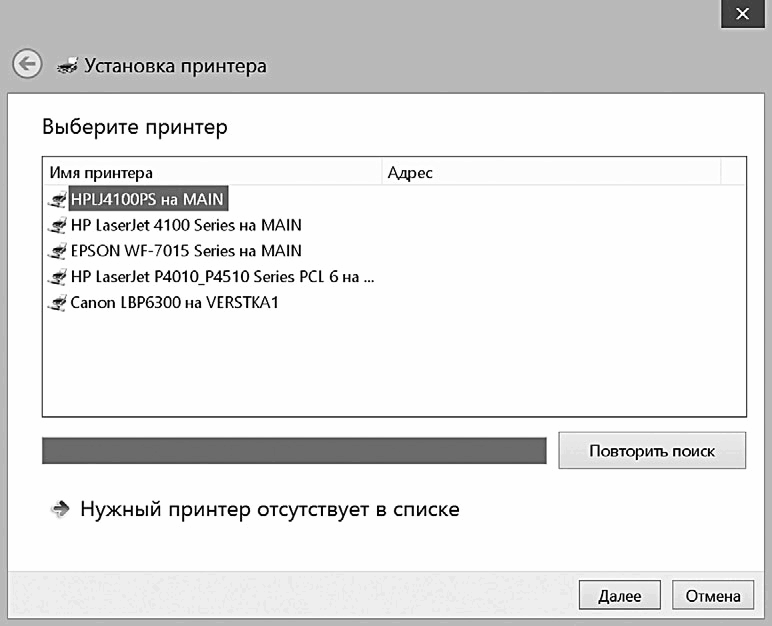This screenshot has width=772, height=626.
Task: Click the Далее button
Action: pyautogui.click(x=619, y=595)
